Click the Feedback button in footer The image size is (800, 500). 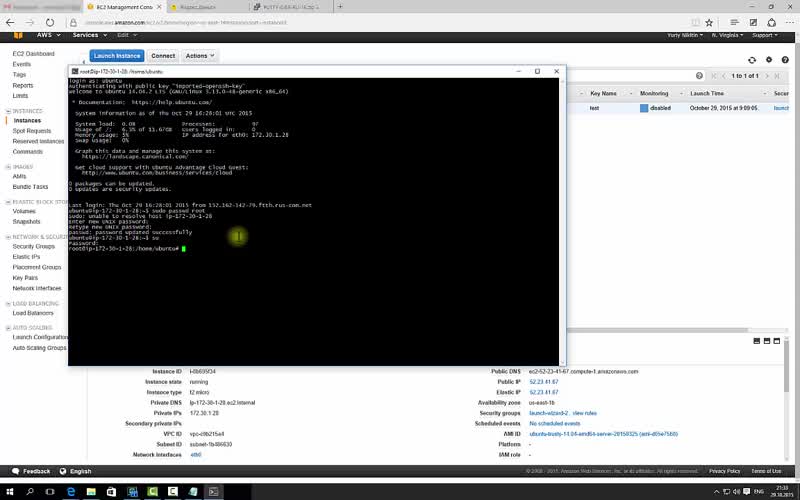31,471
